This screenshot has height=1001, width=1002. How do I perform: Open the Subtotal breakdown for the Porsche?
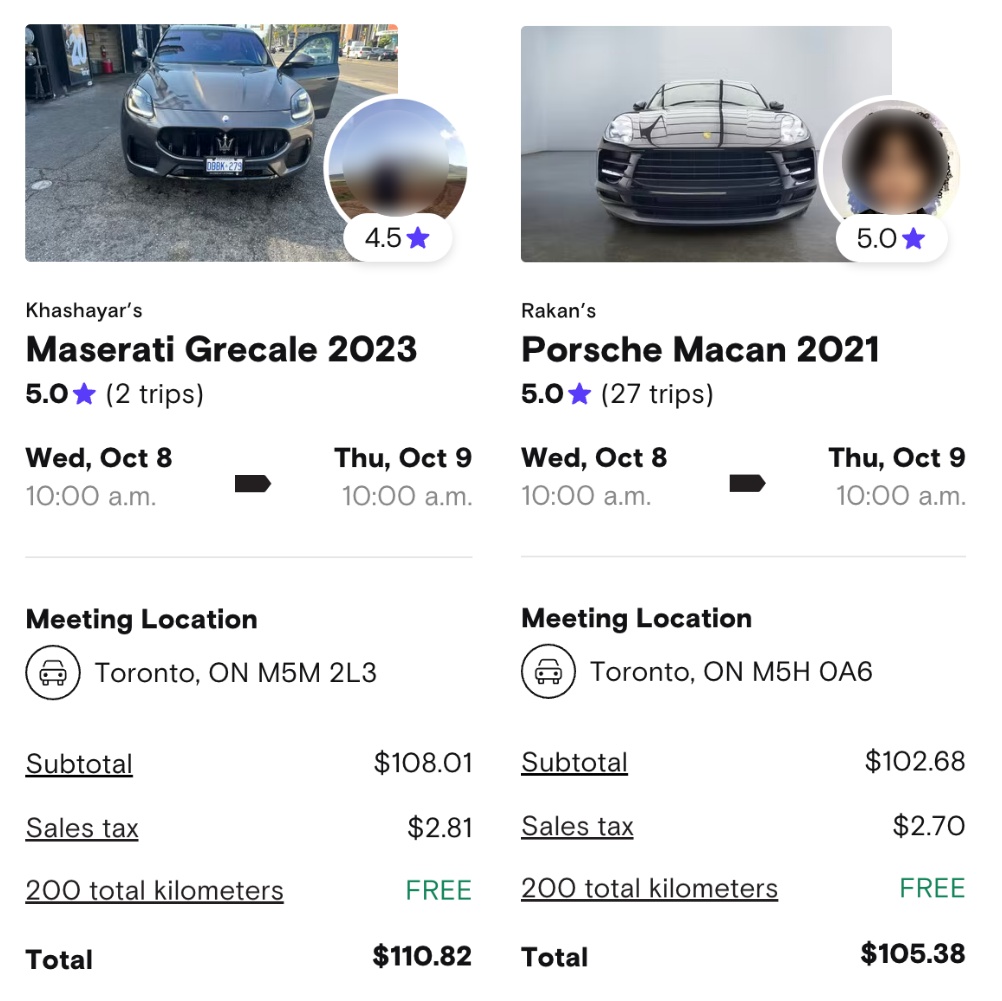tap(574, 762)
